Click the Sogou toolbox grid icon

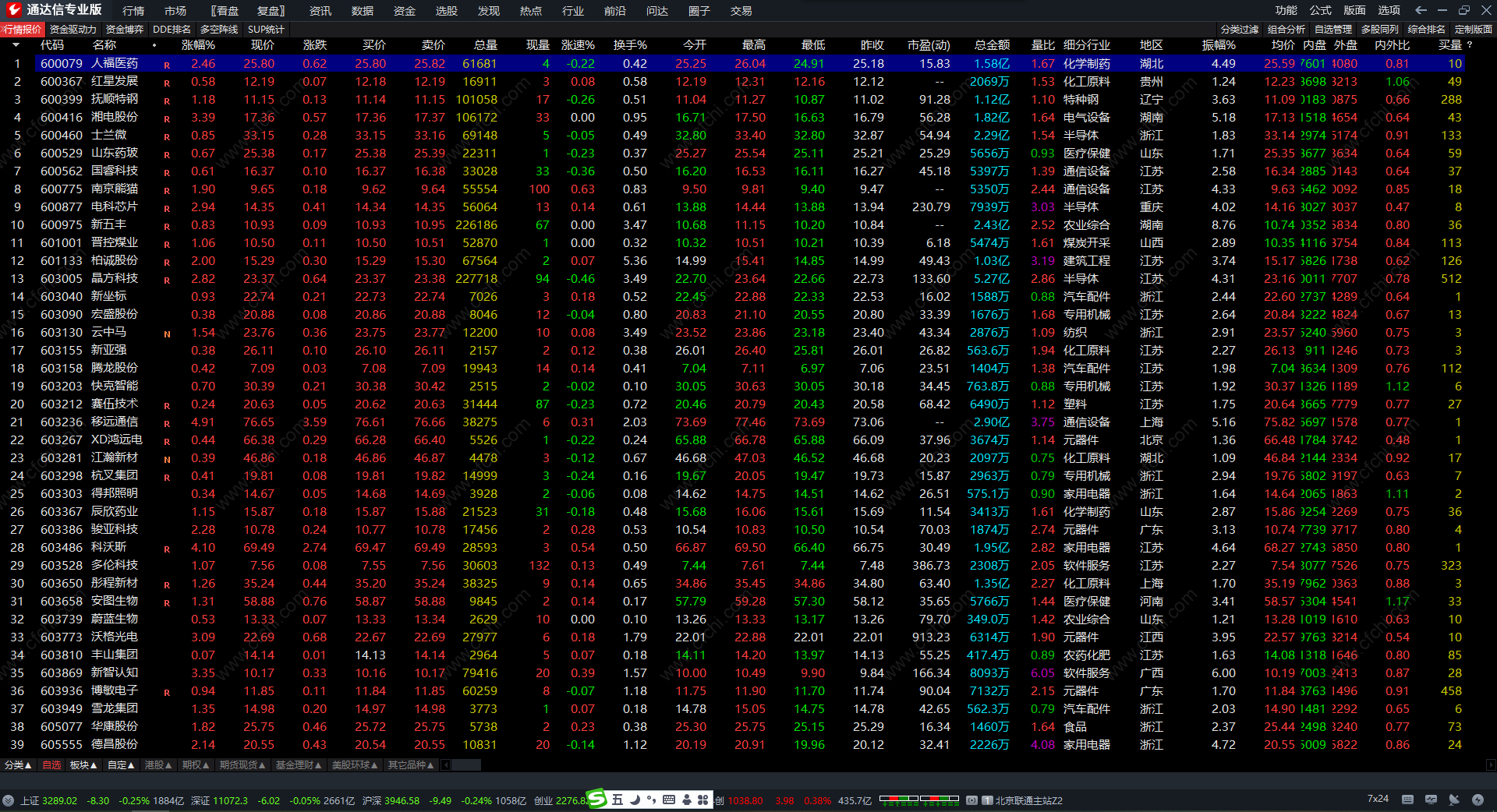tap(702, 800)
